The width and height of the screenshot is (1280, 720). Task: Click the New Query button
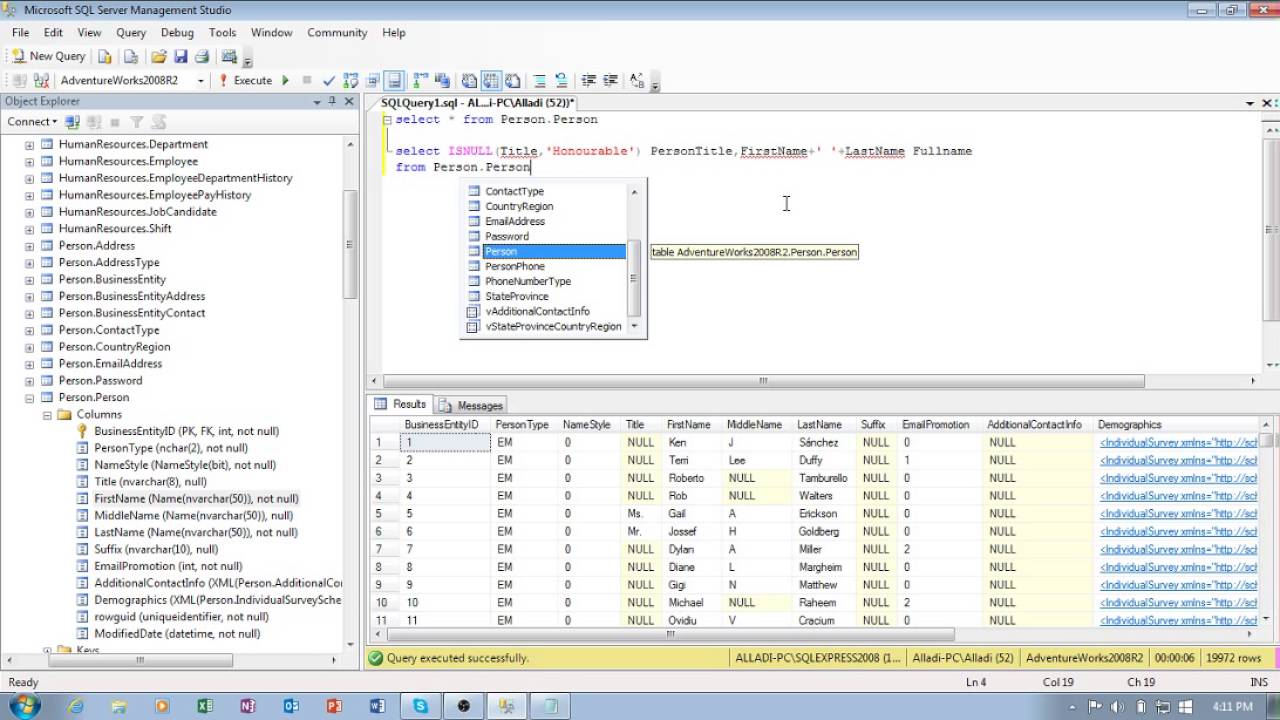48,56
